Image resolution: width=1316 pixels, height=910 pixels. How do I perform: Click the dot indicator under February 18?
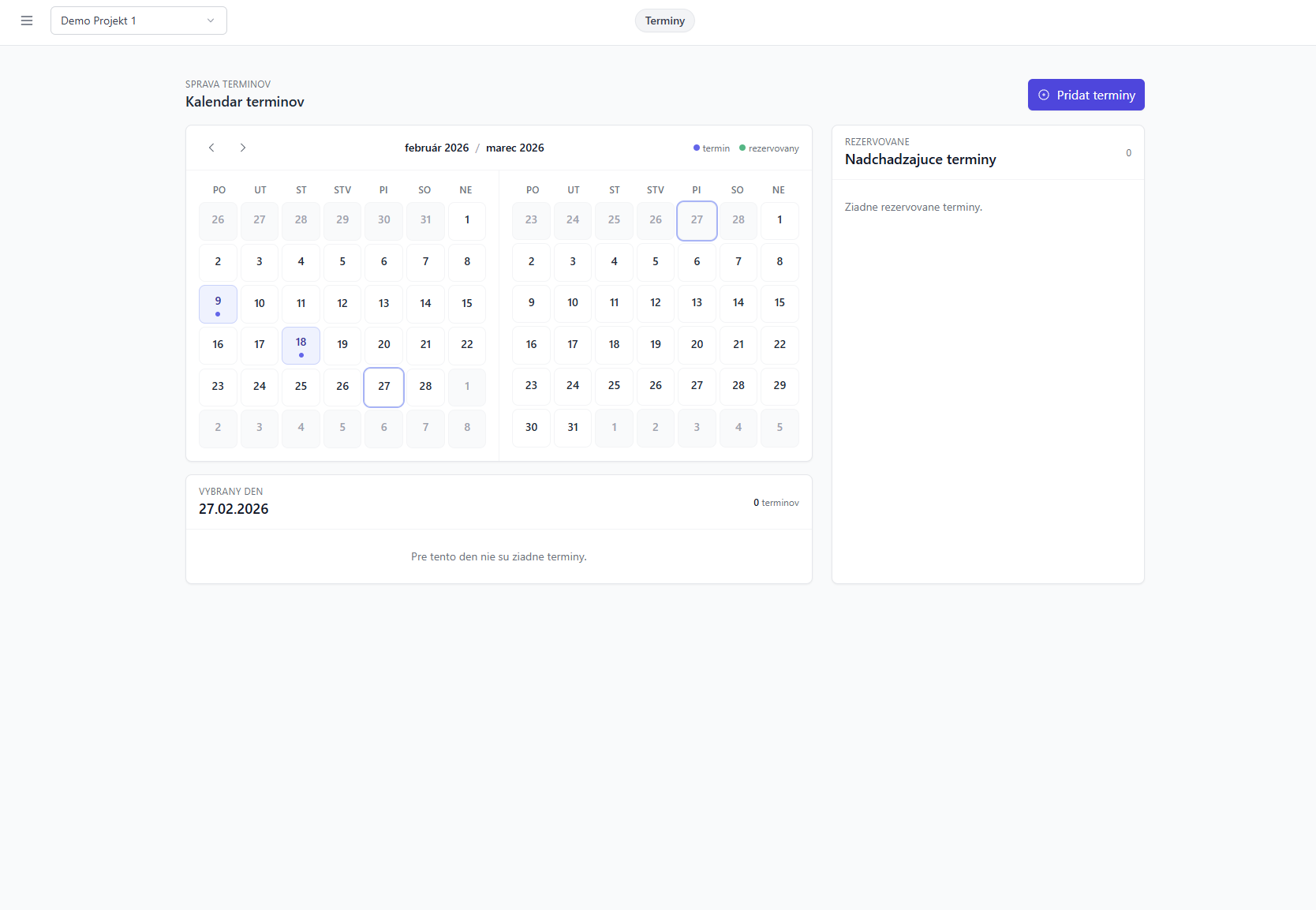[x=301, y=356]
